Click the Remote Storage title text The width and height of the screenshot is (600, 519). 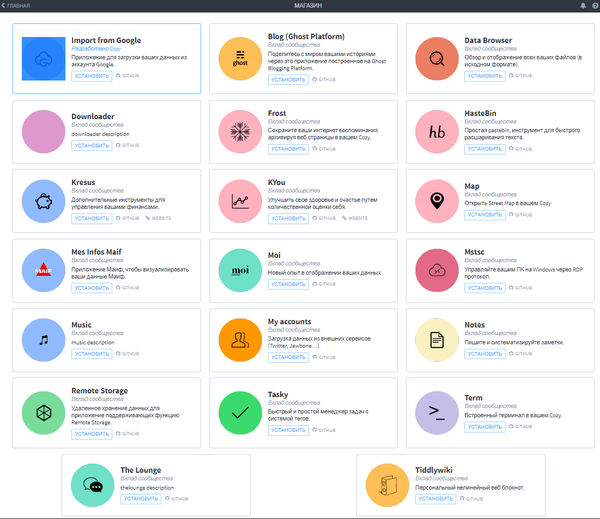99,391
